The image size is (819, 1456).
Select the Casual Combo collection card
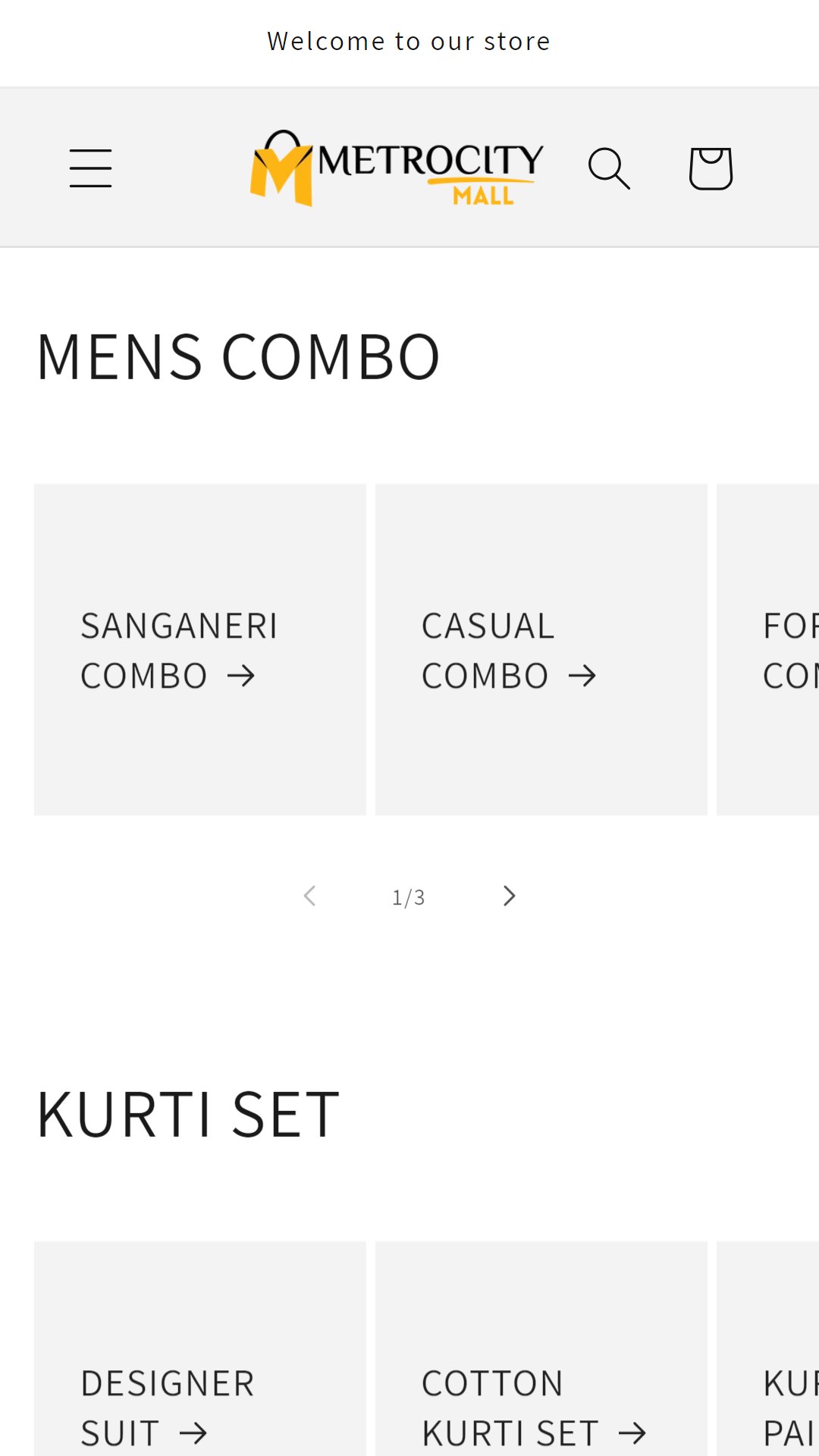(541, 650)
